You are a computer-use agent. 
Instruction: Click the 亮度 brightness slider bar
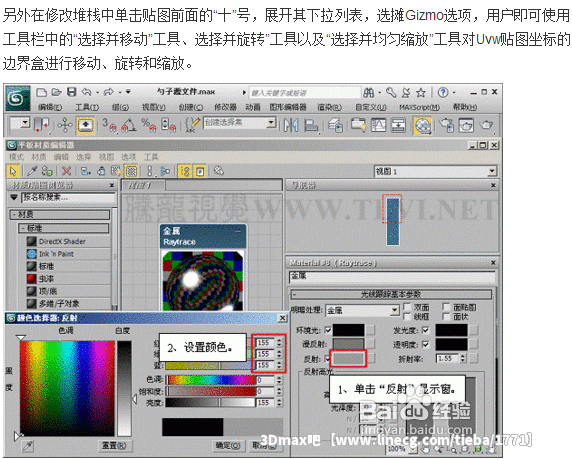[x=210, y=402]
